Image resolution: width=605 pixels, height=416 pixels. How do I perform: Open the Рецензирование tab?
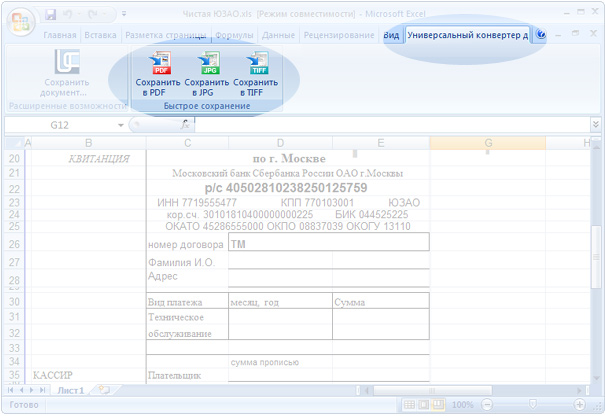pyautogui.click(x=339, y=35)
